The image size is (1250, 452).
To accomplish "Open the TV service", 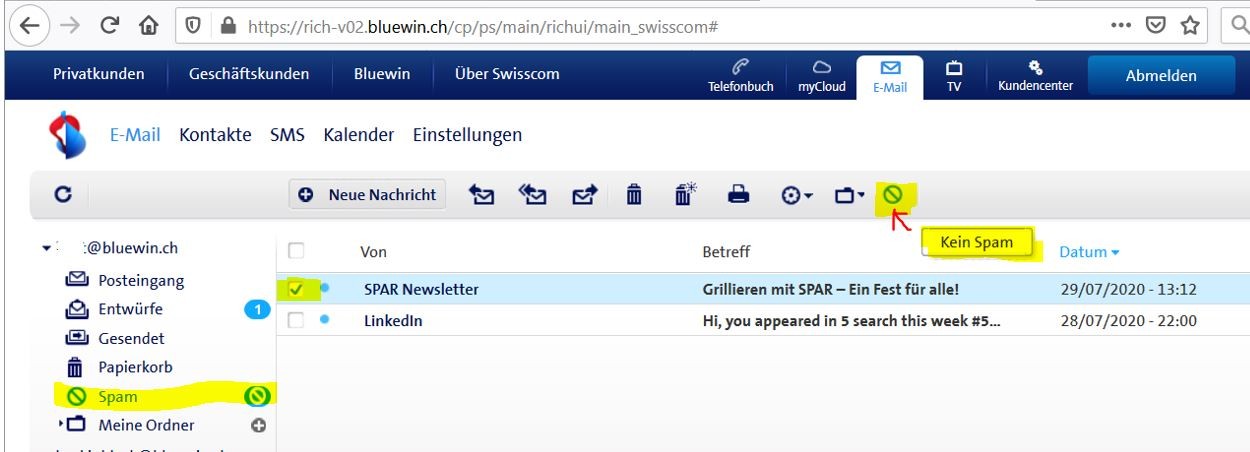I will [954, 76].
